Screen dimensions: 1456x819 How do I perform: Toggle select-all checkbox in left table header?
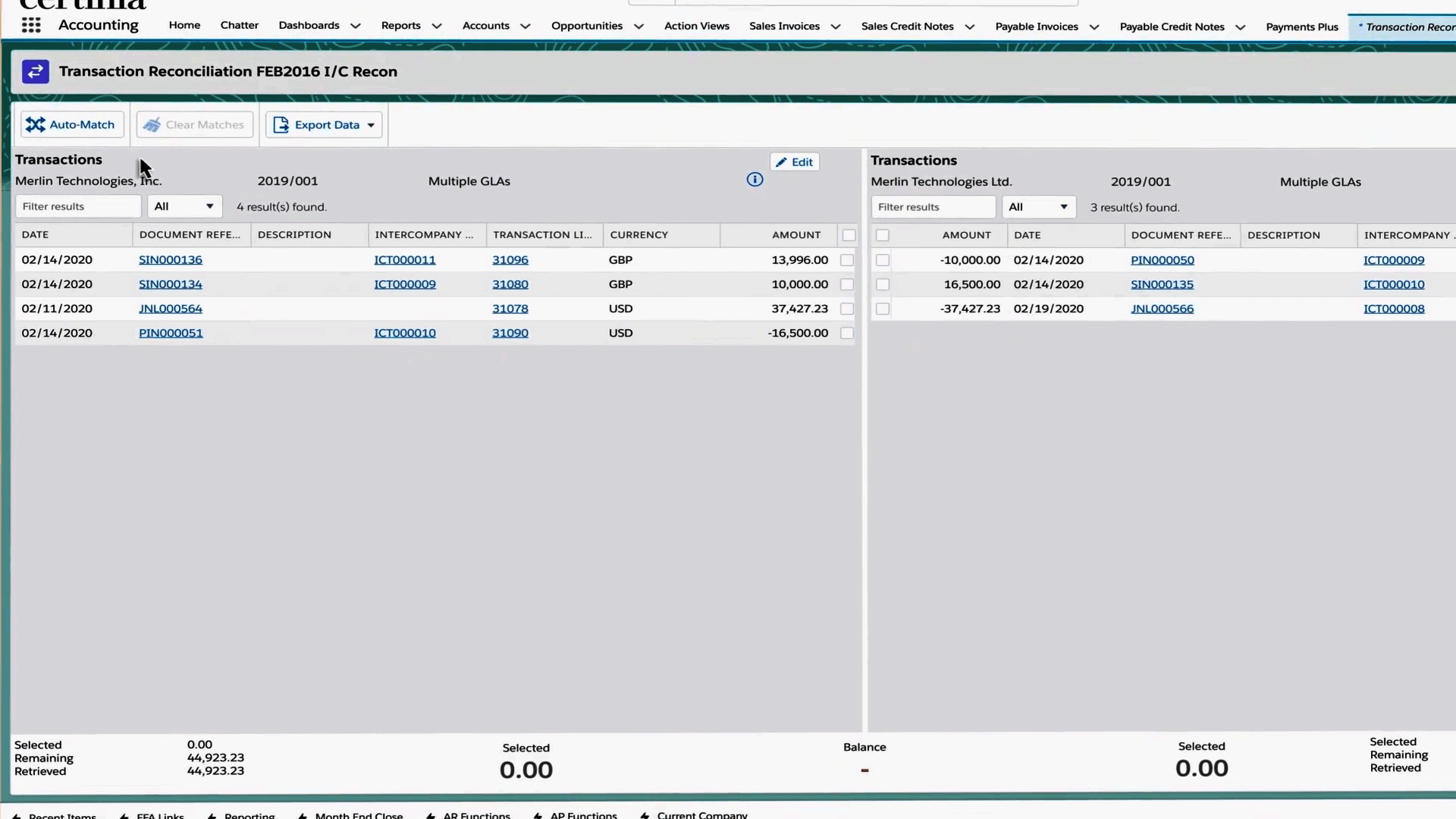tap(849, 235)
